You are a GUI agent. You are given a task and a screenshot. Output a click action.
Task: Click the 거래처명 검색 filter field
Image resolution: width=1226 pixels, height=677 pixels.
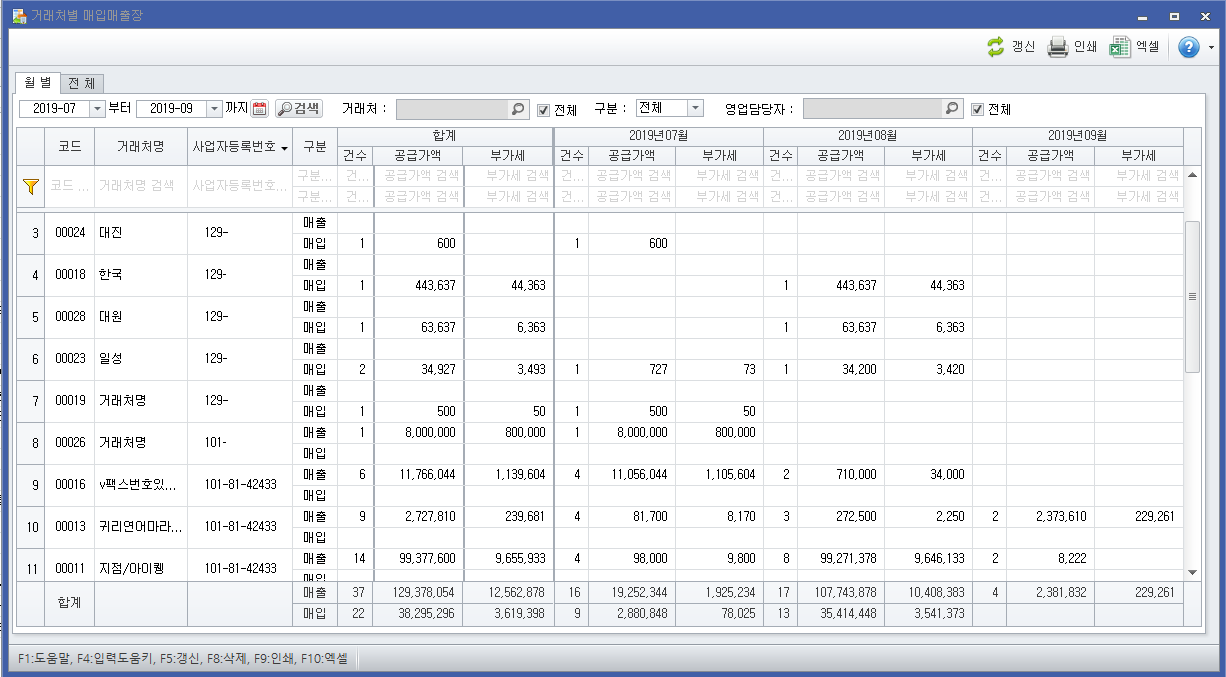pyautogui.click(x=140, y=186)
